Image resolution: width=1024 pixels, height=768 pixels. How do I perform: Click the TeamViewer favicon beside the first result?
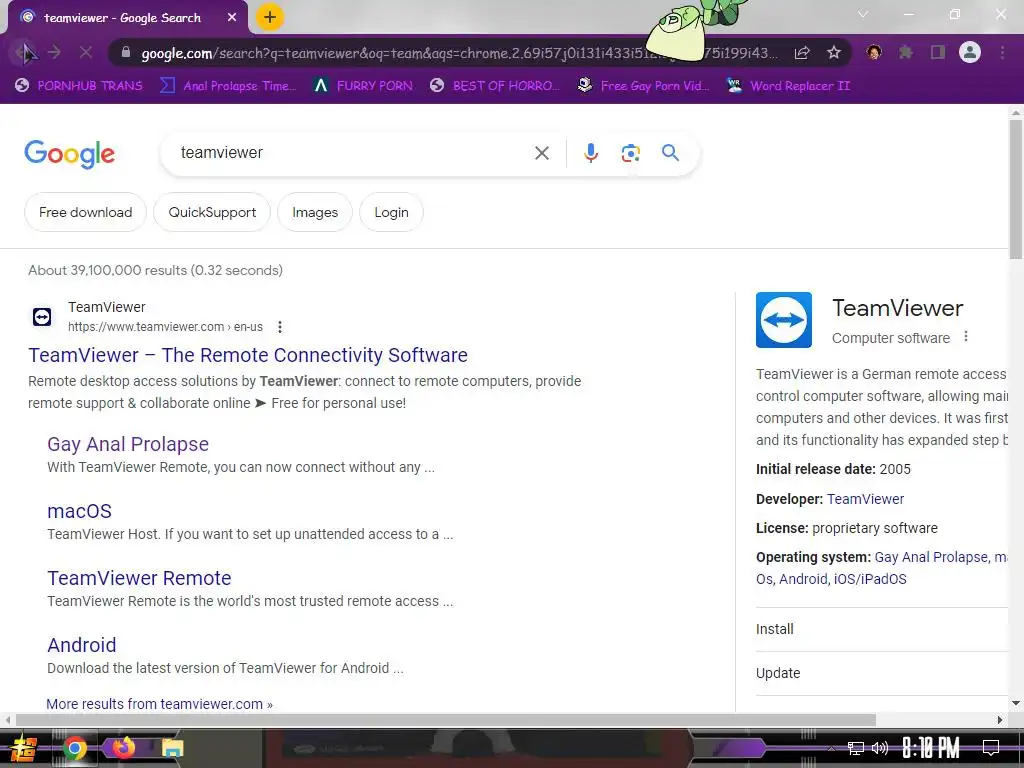click(x=42, y=317)
